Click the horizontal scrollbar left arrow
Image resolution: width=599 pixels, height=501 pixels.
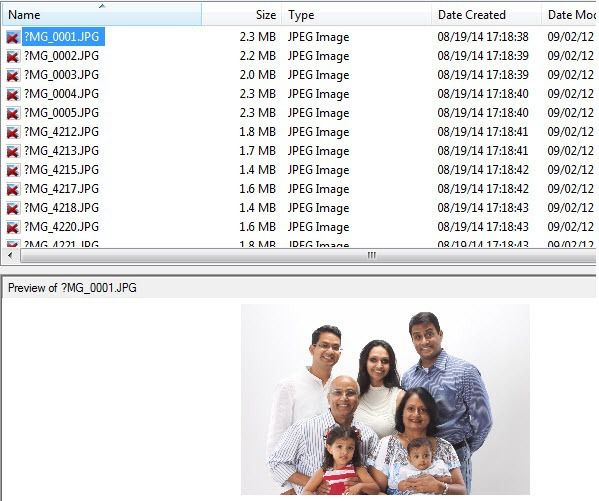[10, 255]
